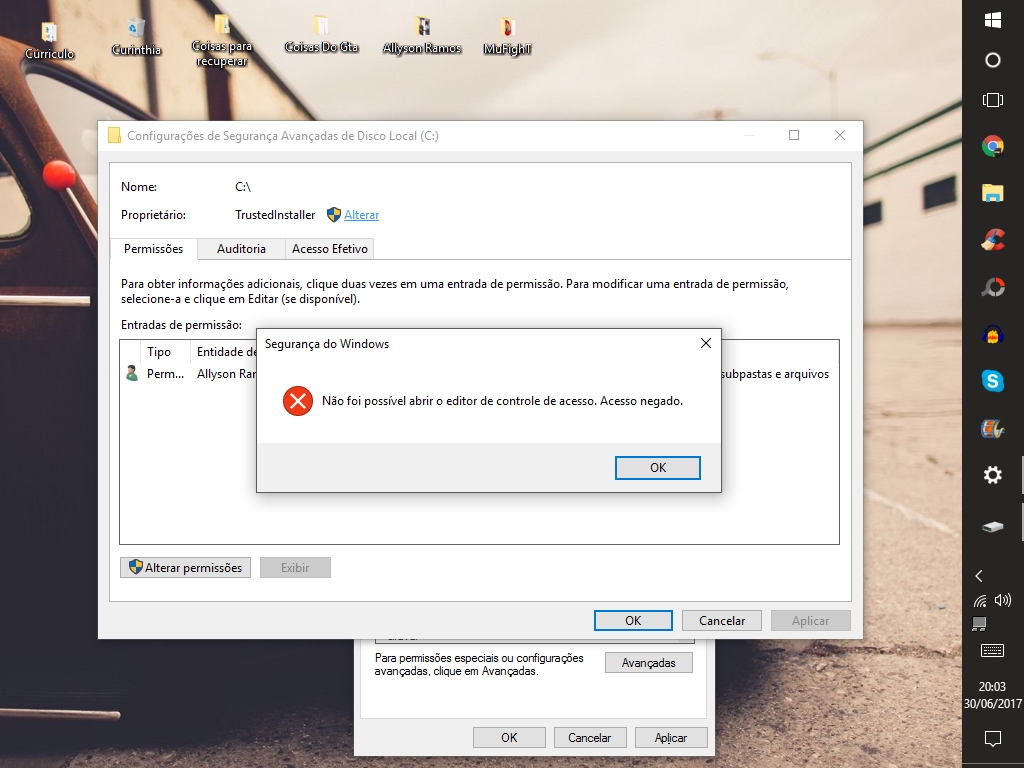
Task: Click the red error icon in the dialog
Action: [298, 401]
